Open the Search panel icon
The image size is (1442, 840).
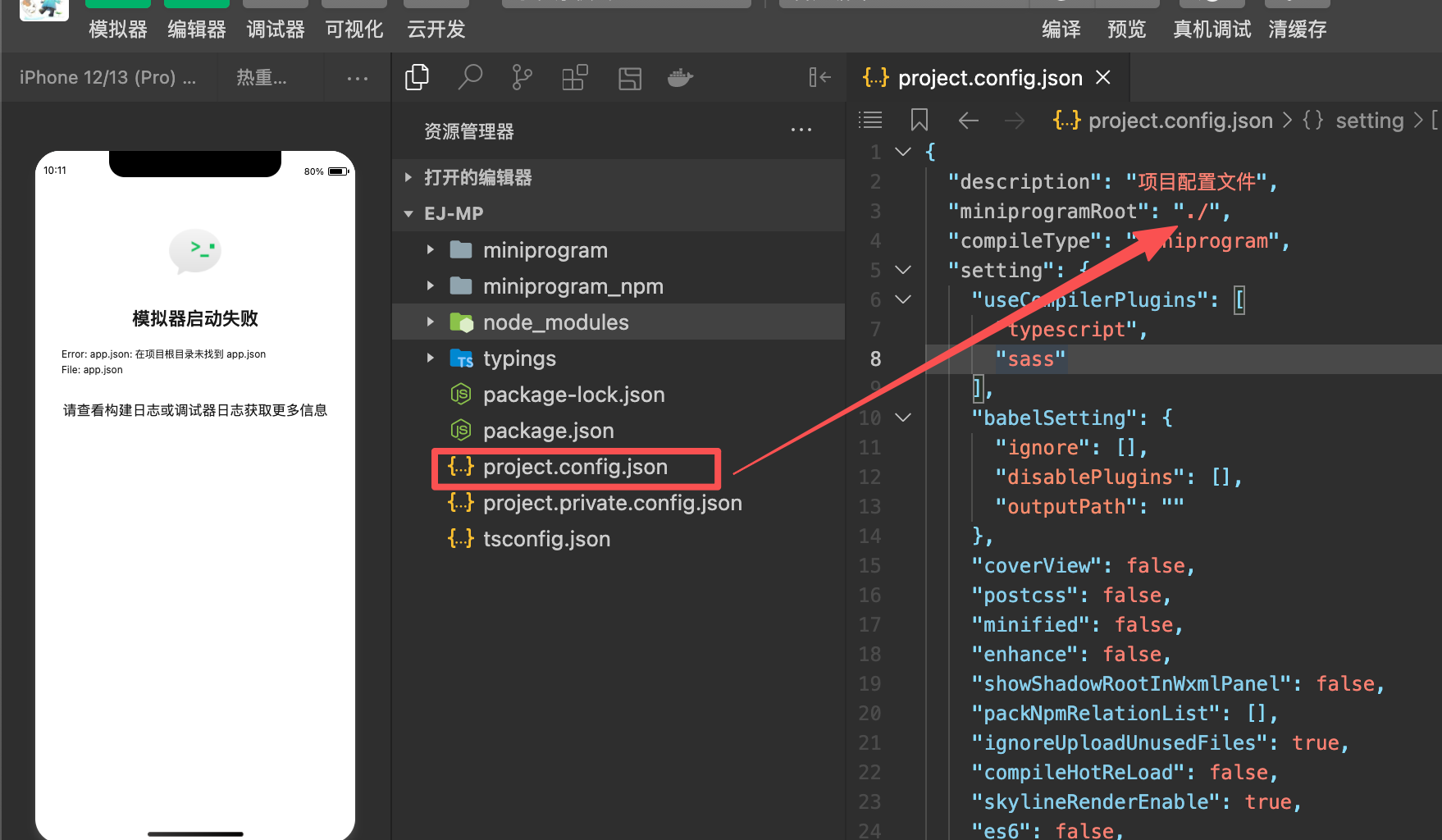(x=470, y=78)
